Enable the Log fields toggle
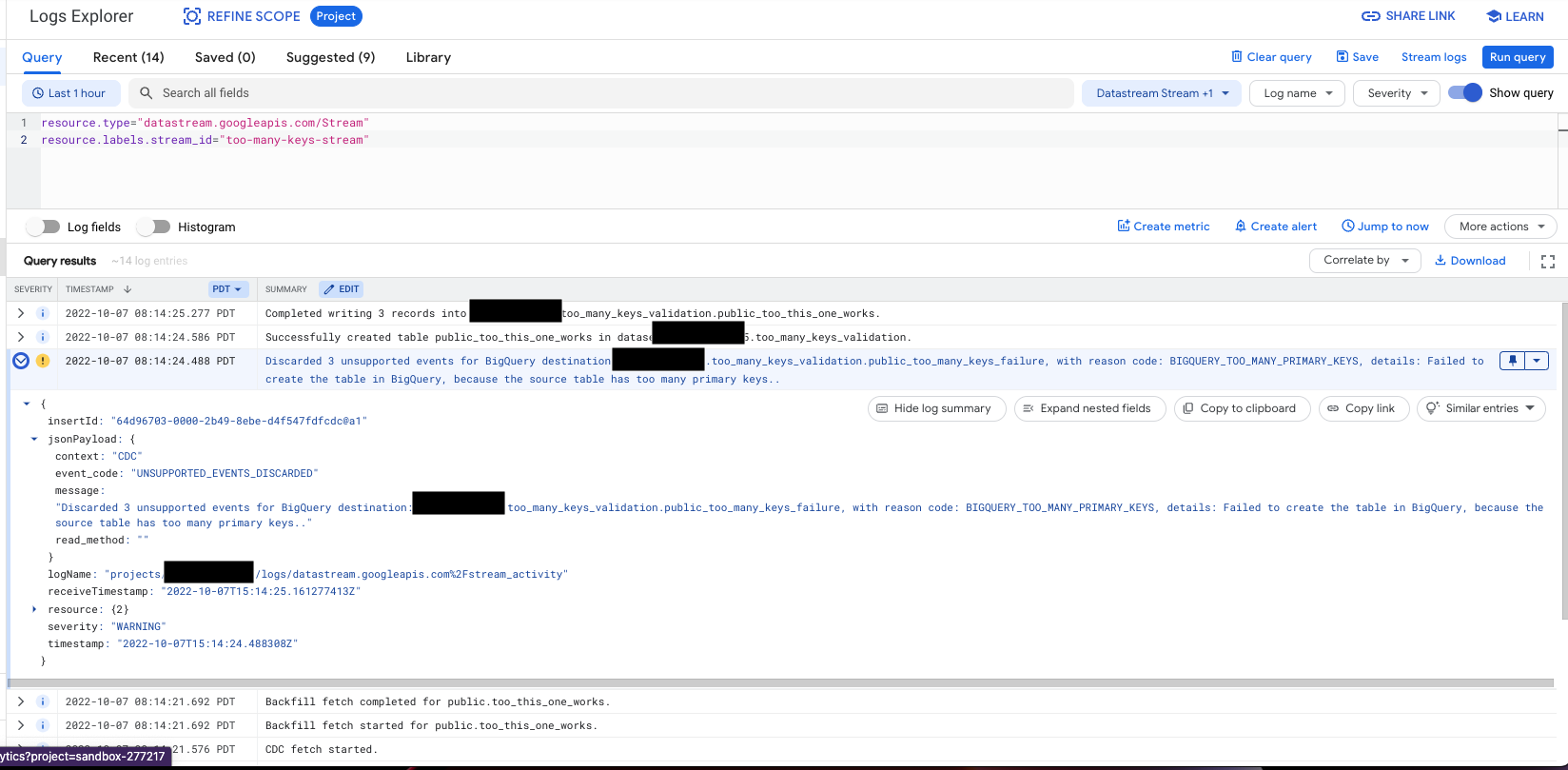Image resolution: width=1568 pixels, height=770 pixels. pos(43,227)
